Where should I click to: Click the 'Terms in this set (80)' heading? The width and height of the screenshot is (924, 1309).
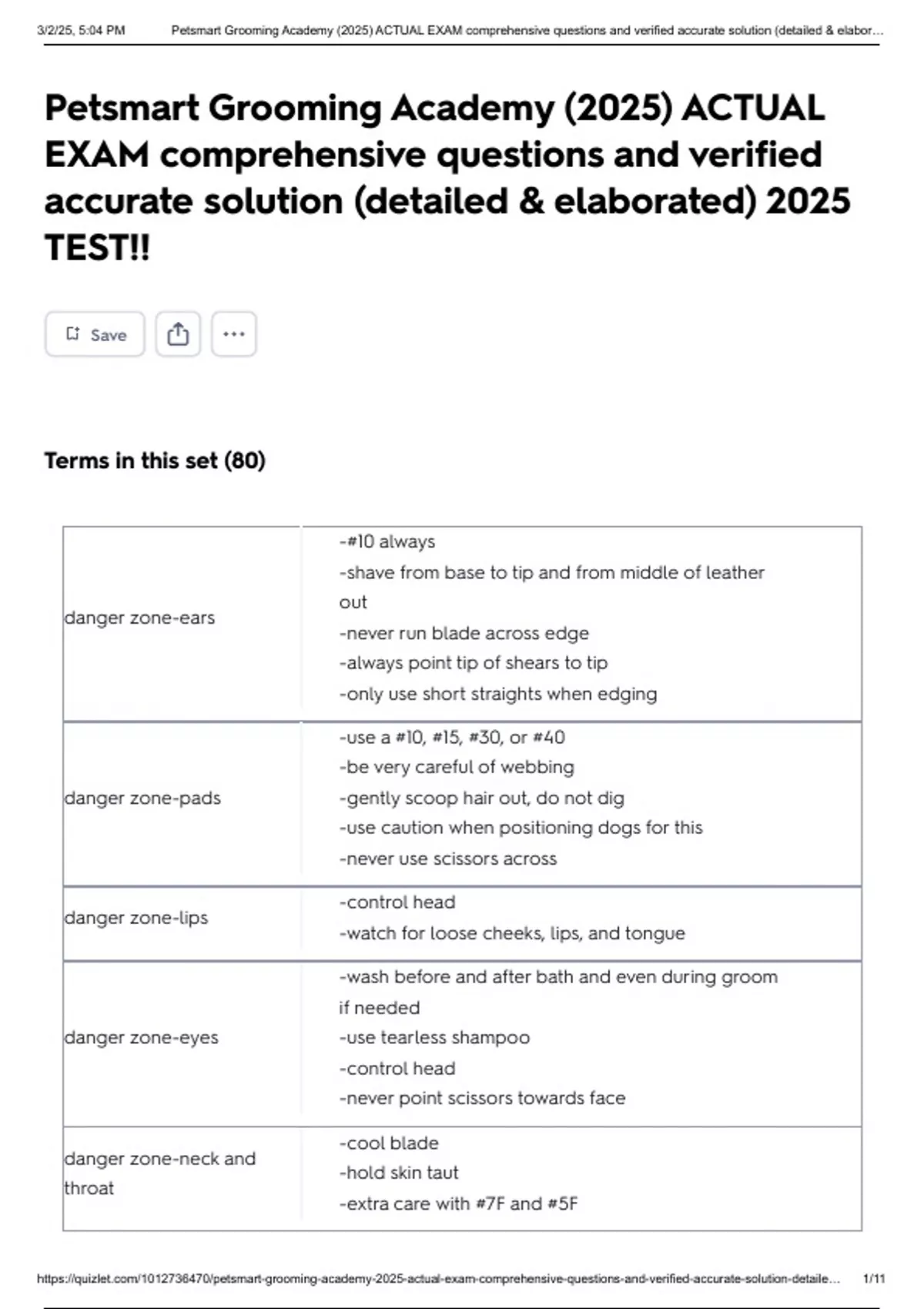155,460
